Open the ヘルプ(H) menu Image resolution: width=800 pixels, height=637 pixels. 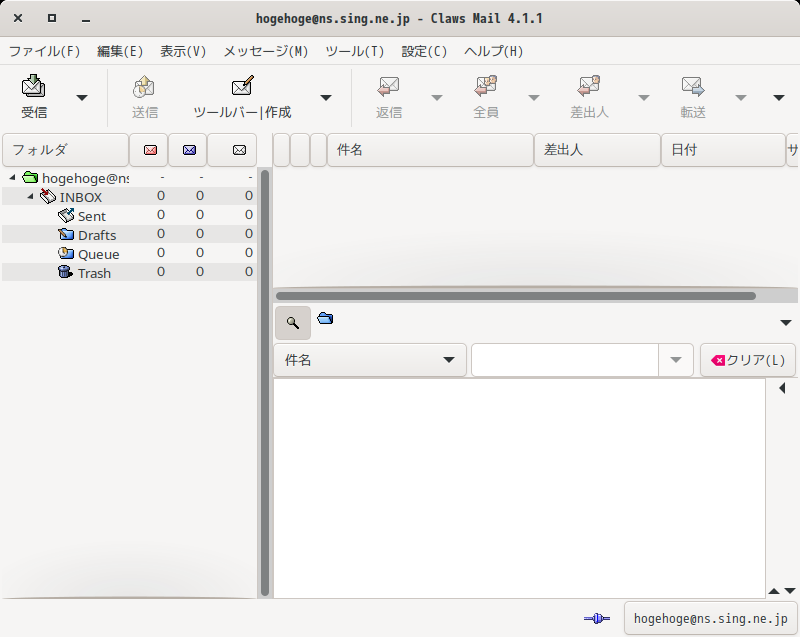[x=493, y=51]
